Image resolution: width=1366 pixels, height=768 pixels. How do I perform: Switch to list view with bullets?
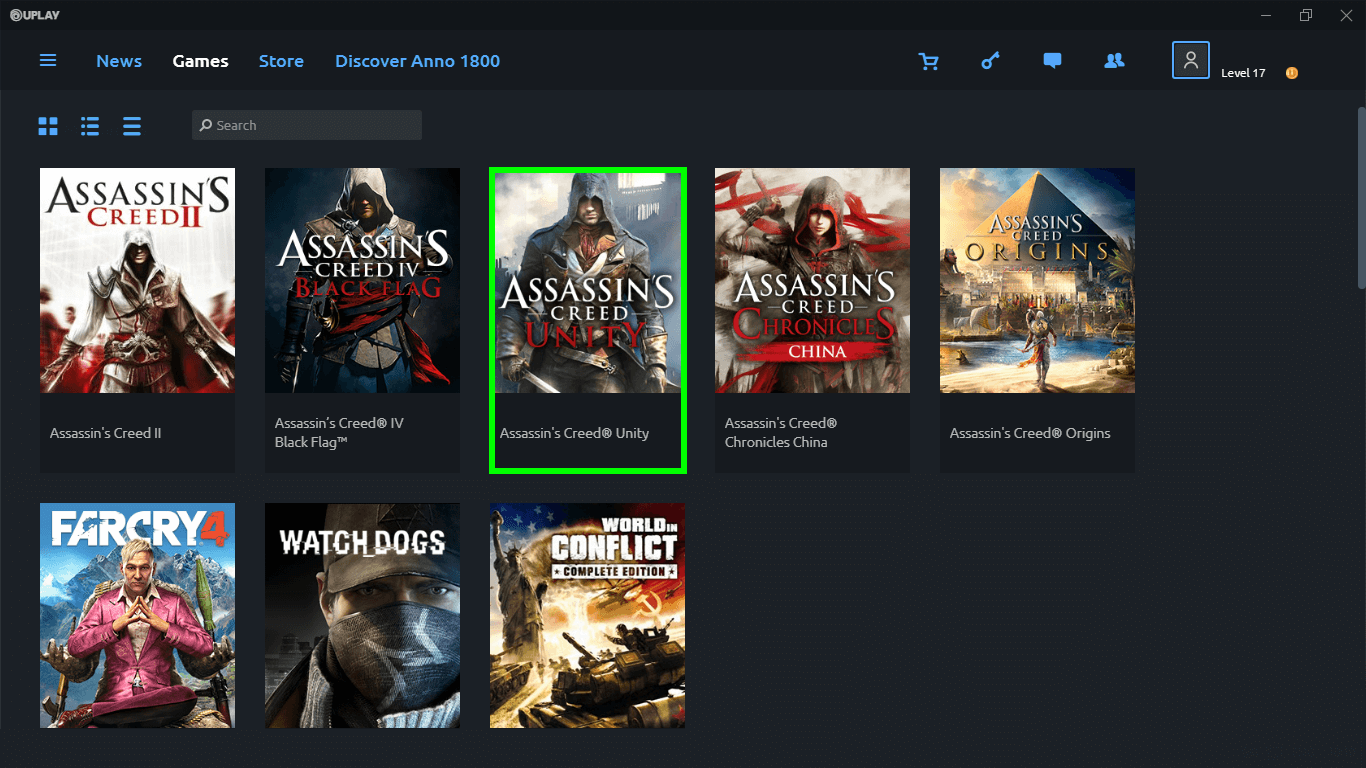click(x=90, y=126)
